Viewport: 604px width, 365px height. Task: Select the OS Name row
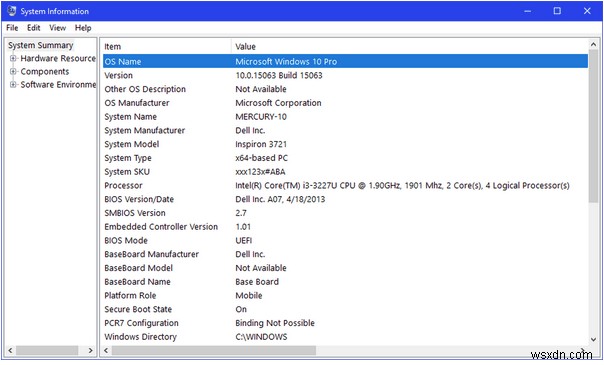coord(345,62)
